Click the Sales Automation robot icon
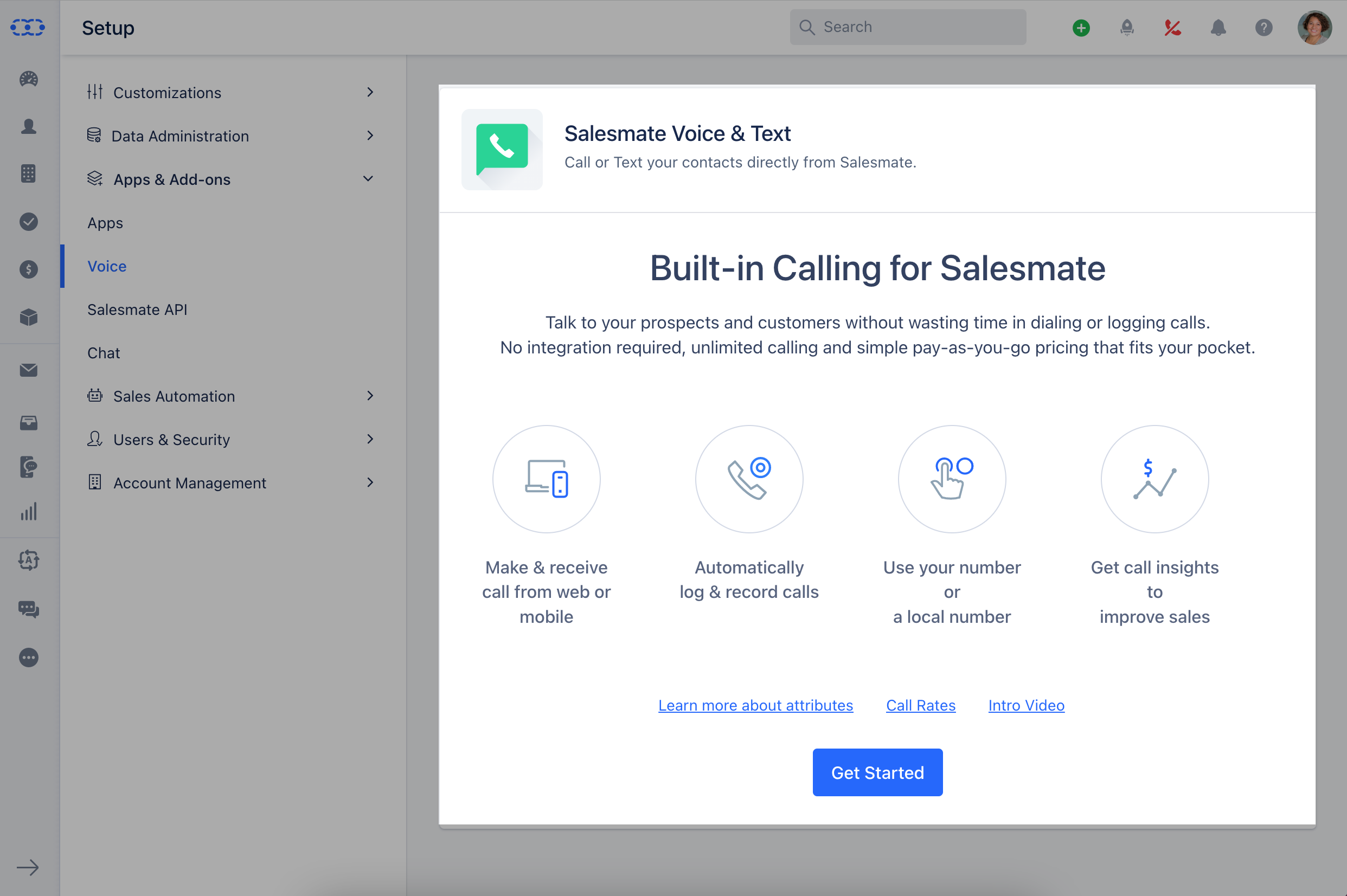This screenshot has height=896, width=1347. 95,396
